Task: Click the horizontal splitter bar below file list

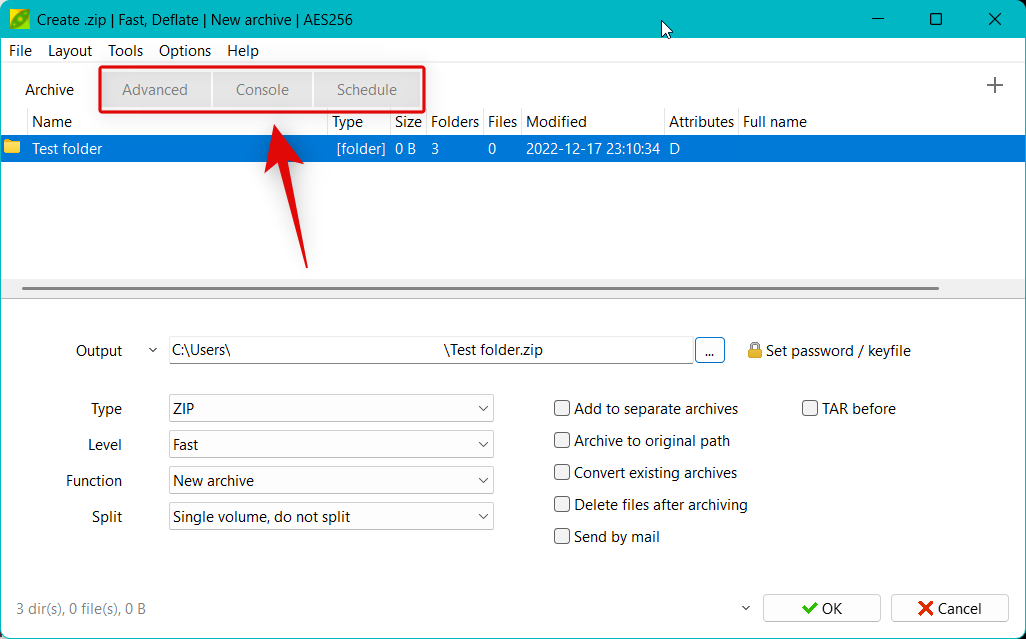Action: pos(480,289)
